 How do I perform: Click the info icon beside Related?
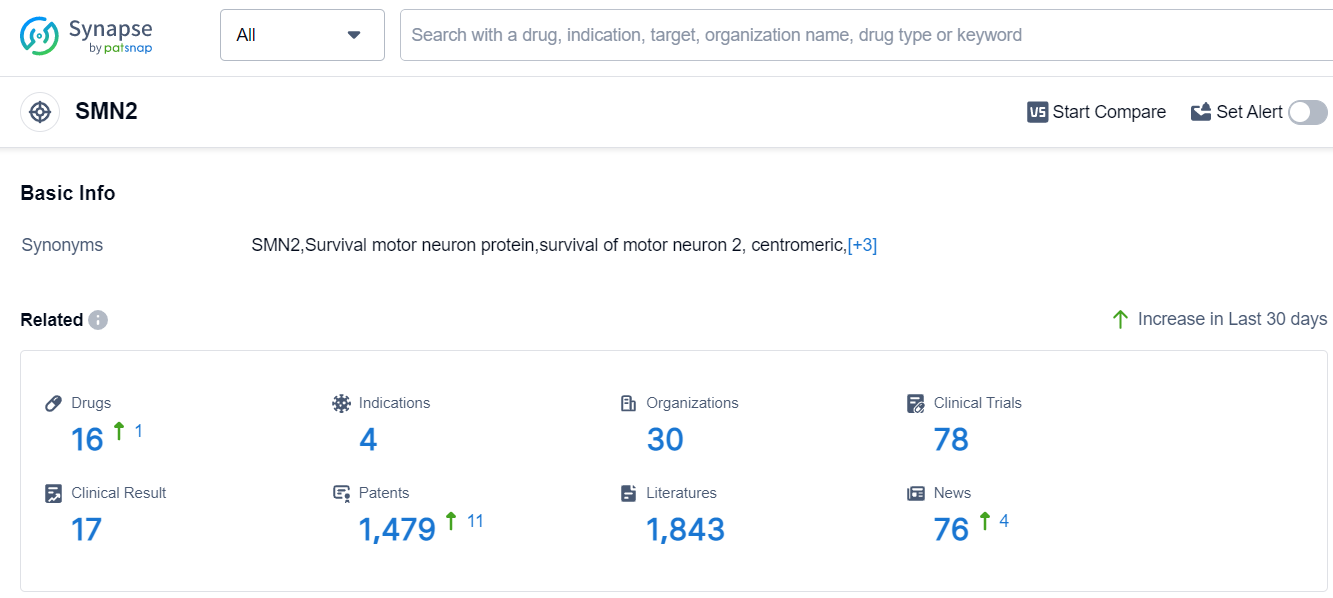(98, 320)
